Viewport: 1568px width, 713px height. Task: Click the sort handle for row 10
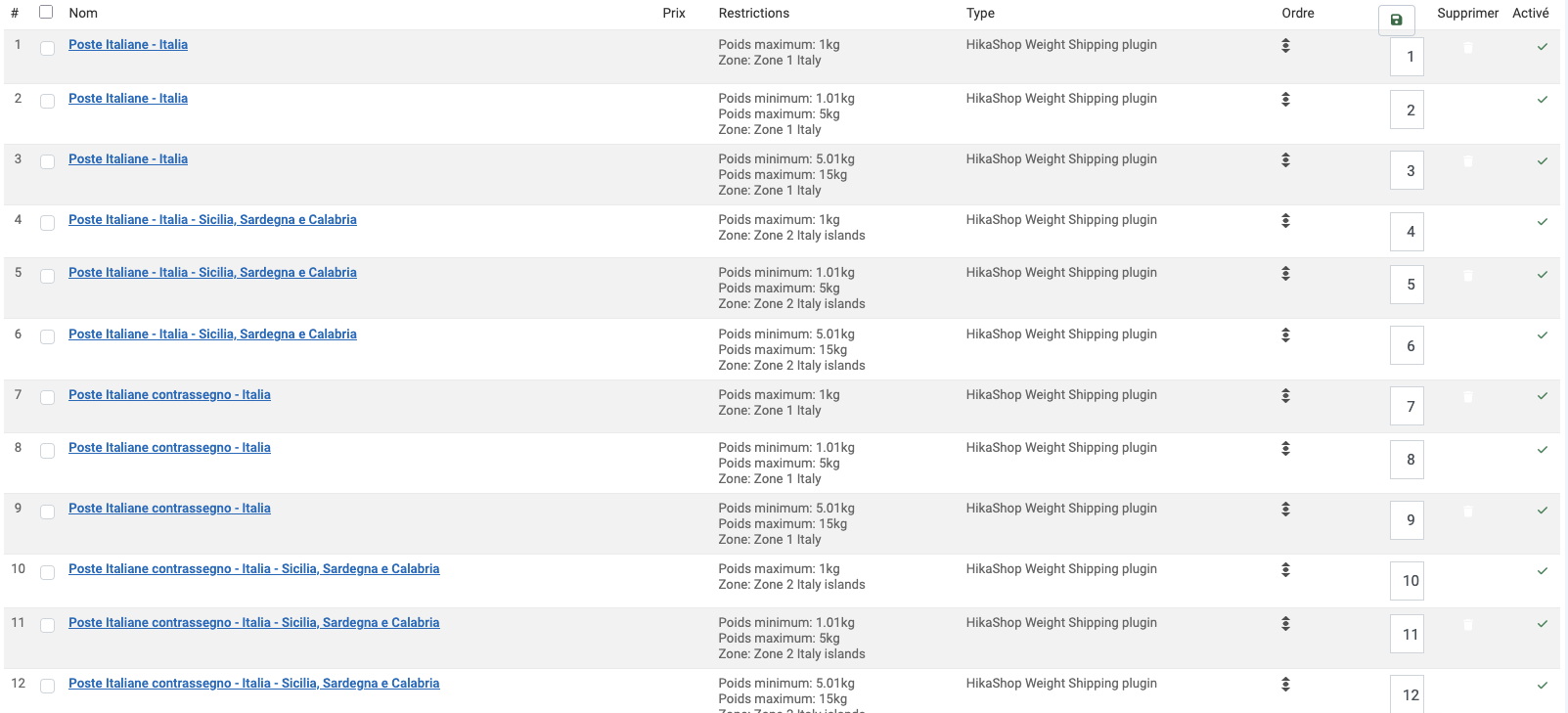(x=1285, y=570)
